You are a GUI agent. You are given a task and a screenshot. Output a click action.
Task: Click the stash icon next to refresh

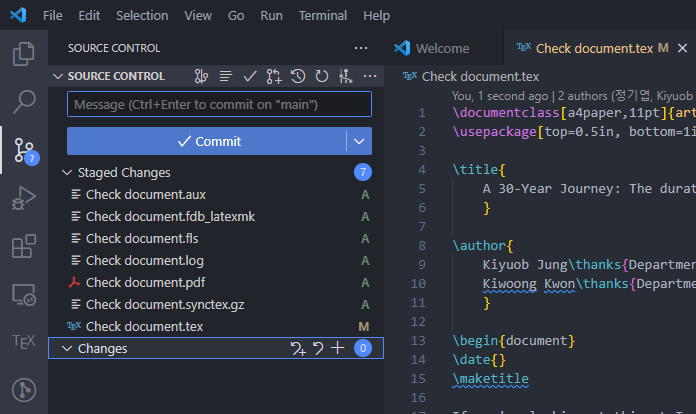coord(345,76)
